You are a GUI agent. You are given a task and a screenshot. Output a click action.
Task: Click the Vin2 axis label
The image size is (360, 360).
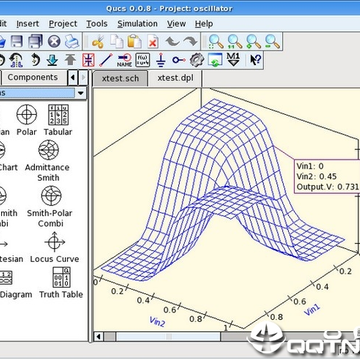[x=157, y=322]
